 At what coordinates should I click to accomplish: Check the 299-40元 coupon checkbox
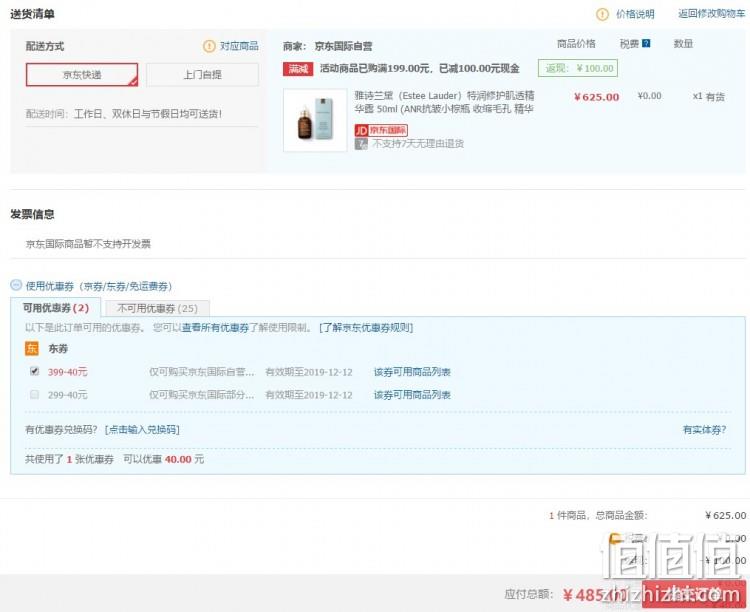(x=34, y=394)
